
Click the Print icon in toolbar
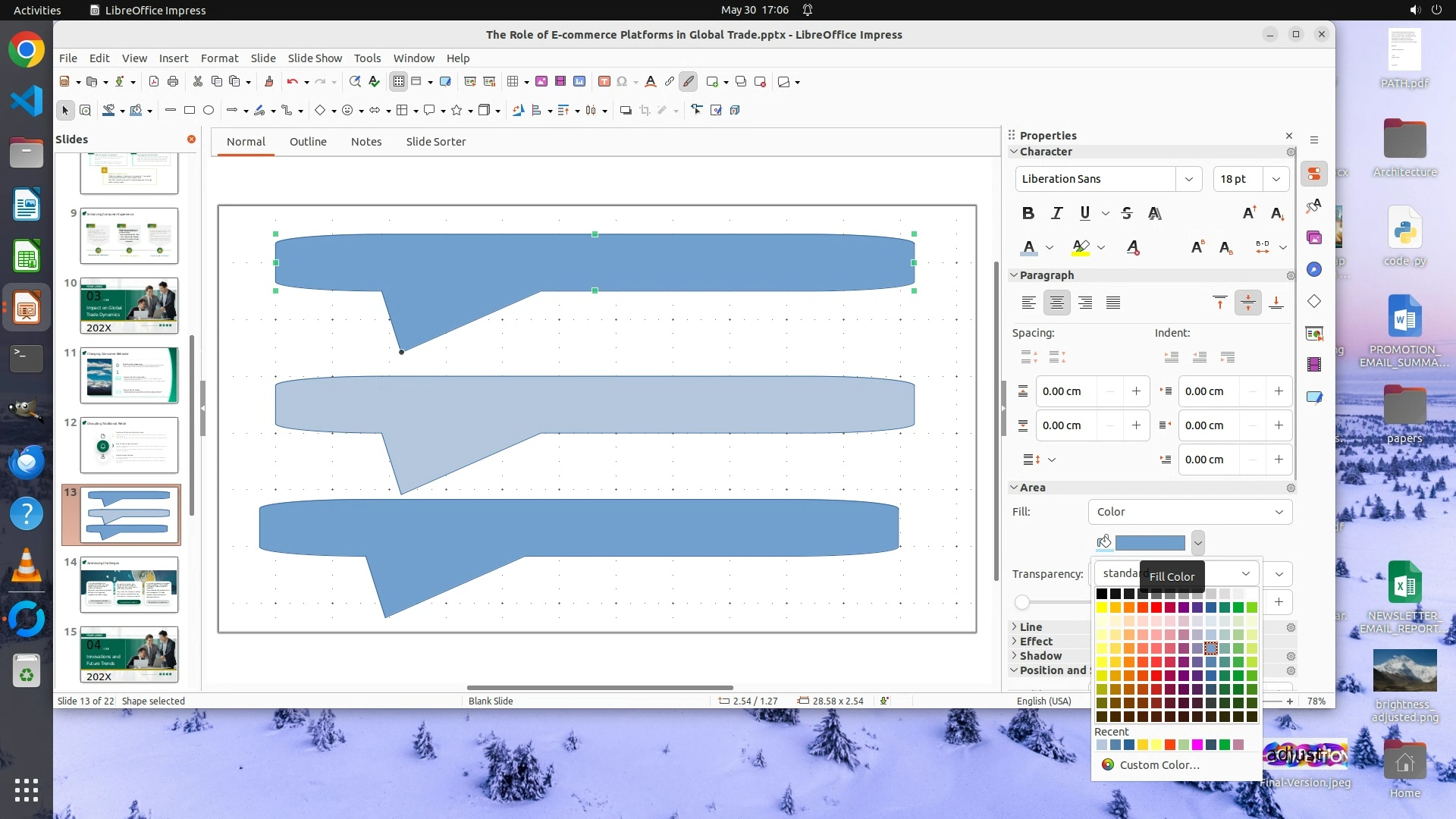[x=173, y=81]
